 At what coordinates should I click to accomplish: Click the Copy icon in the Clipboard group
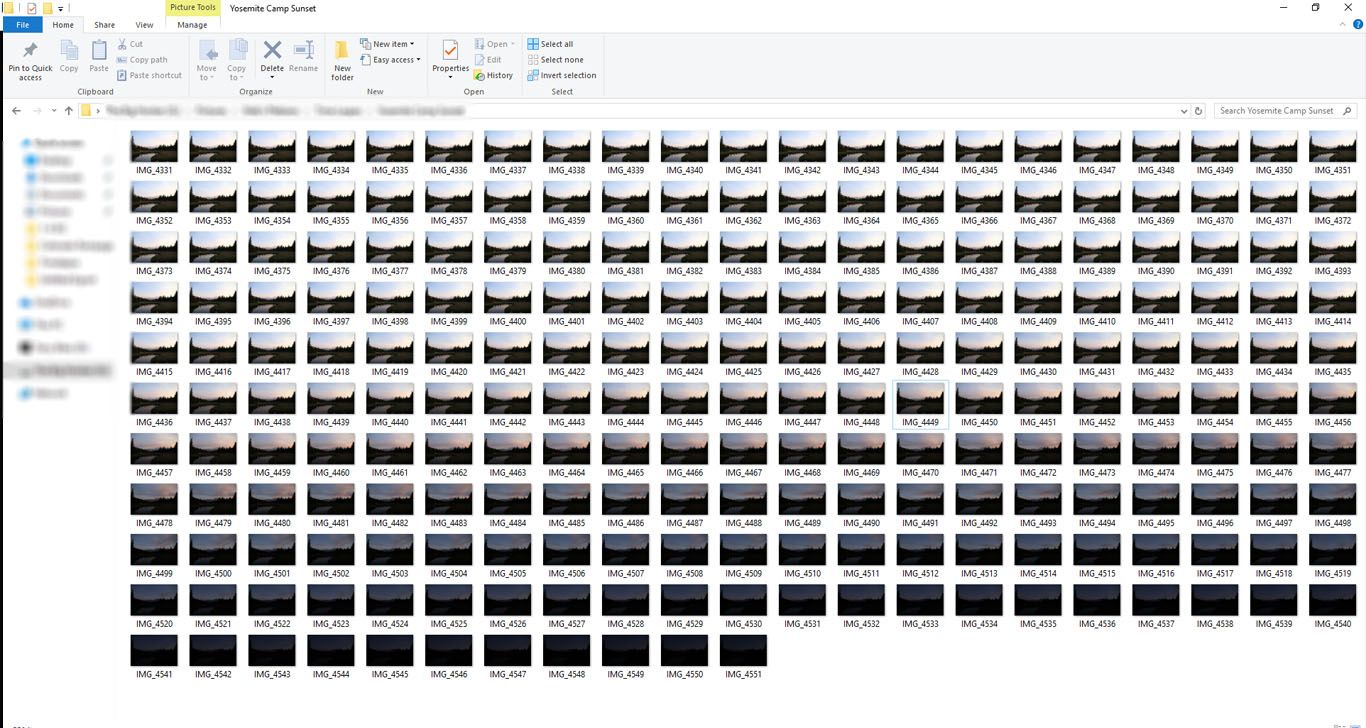69,51
